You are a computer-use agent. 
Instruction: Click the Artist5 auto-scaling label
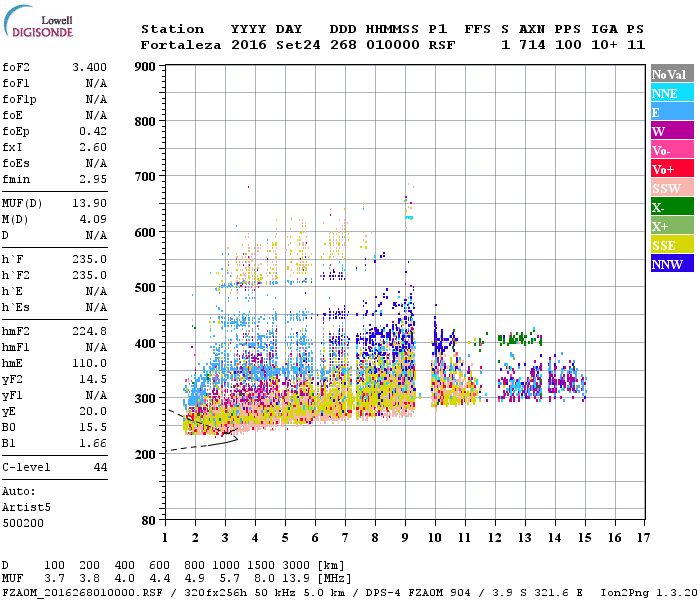(26, 508)
